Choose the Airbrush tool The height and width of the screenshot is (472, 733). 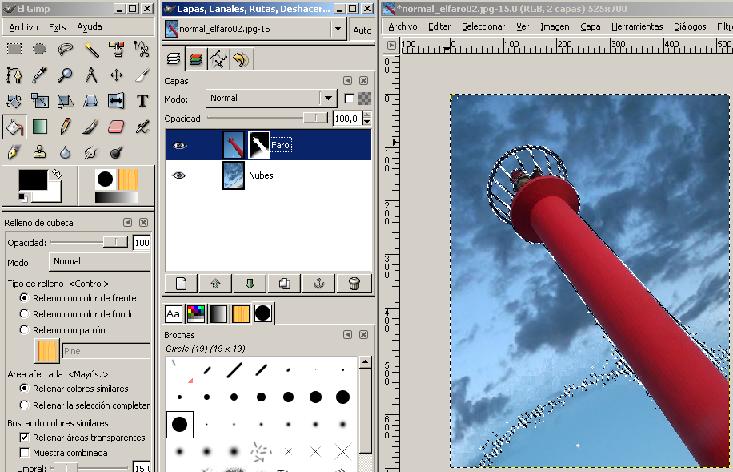point(142,127)
